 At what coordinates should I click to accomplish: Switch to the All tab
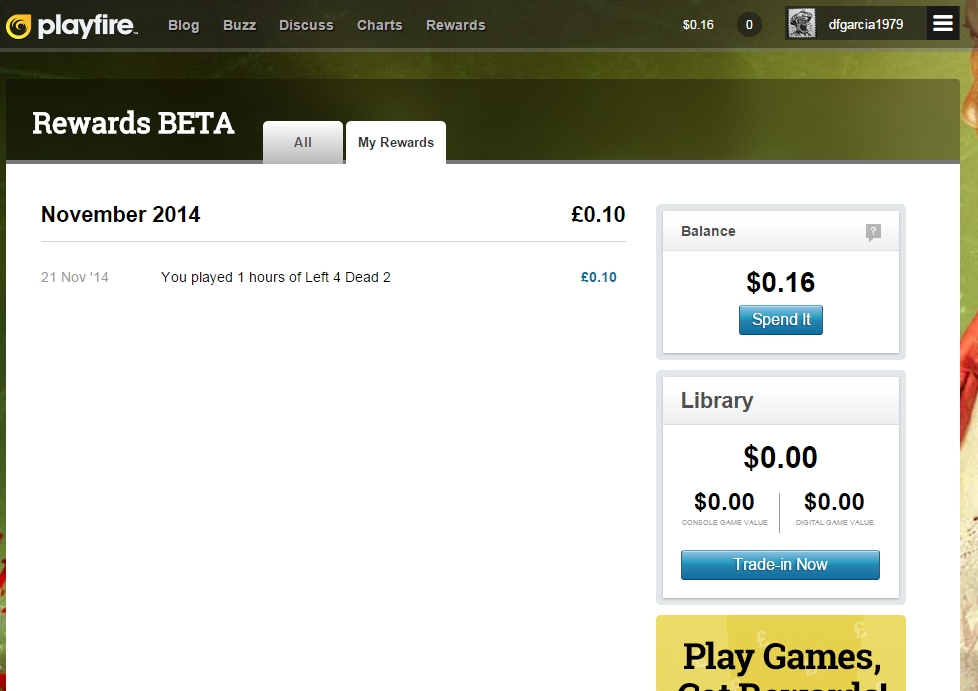coord(303,142)
